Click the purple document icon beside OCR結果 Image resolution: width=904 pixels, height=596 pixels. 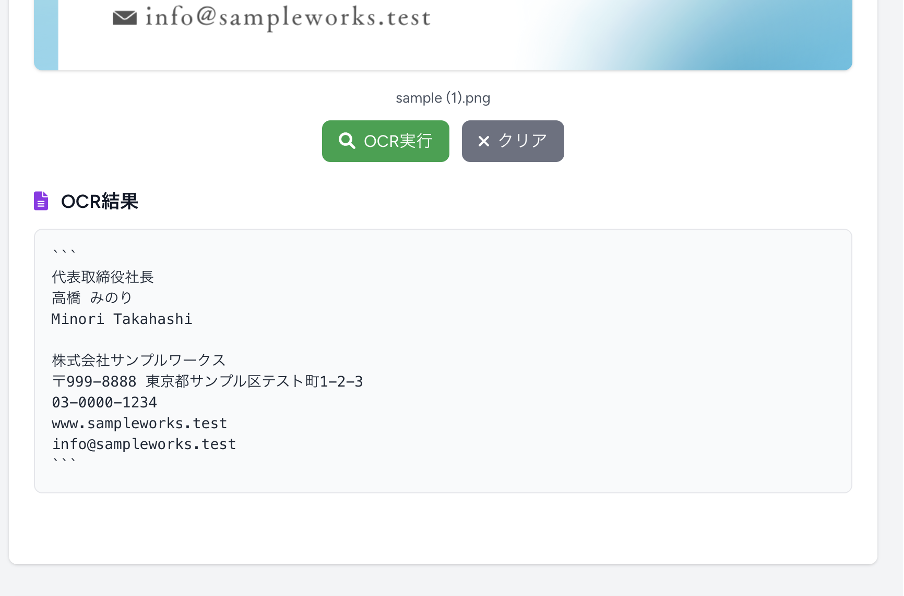41,201
